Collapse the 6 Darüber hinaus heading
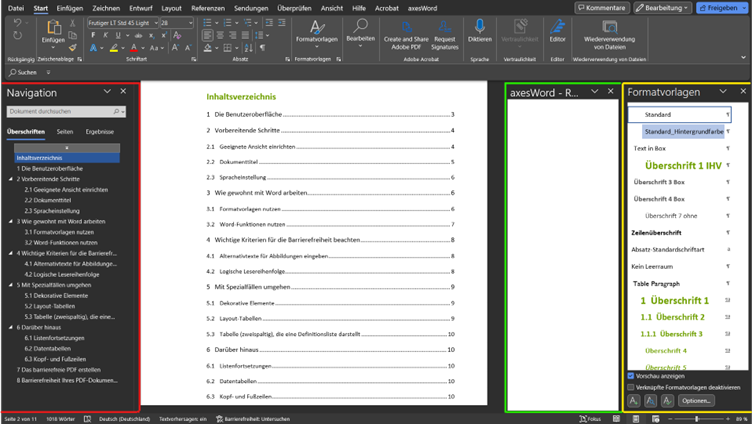The width and height of the screenshot is (752, 424). [x=11, y=327]
